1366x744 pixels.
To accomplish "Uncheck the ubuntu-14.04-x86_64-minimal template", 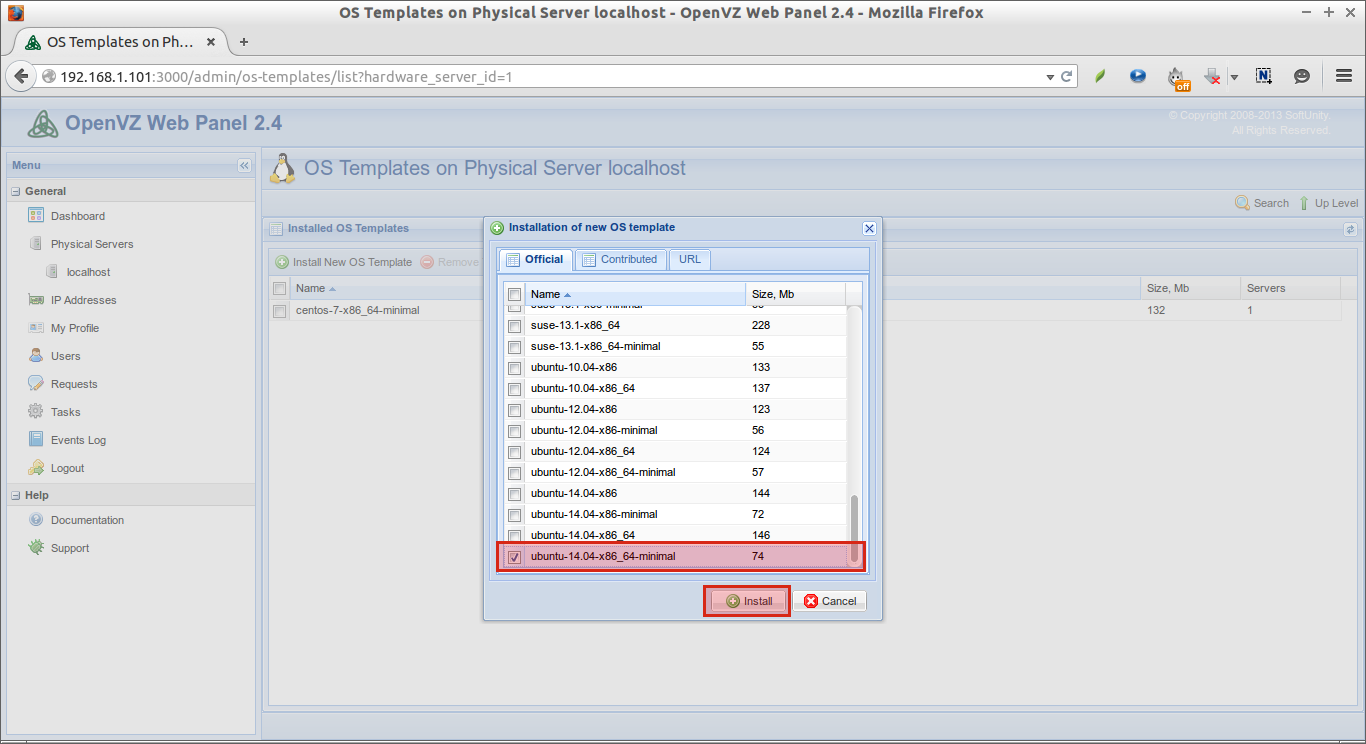I will pos(514,557).
